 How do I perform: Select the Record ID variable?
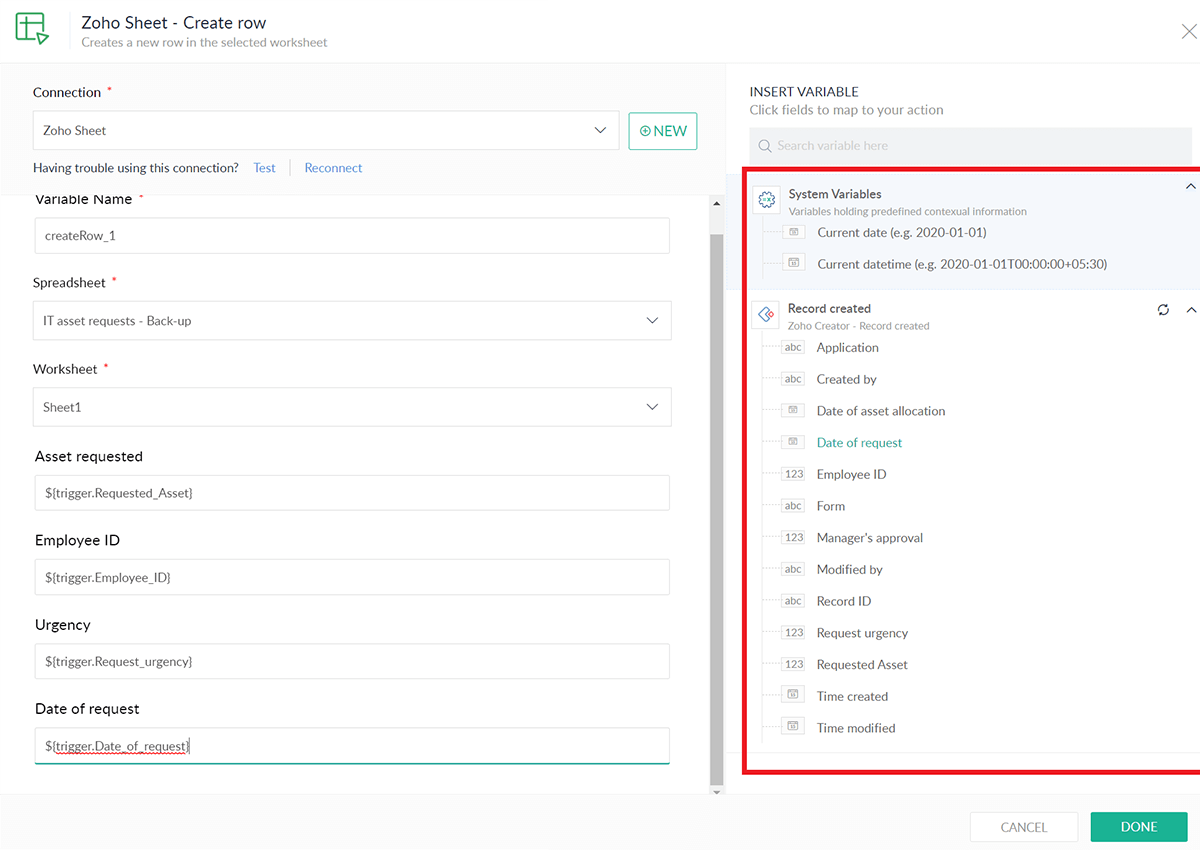843,601
